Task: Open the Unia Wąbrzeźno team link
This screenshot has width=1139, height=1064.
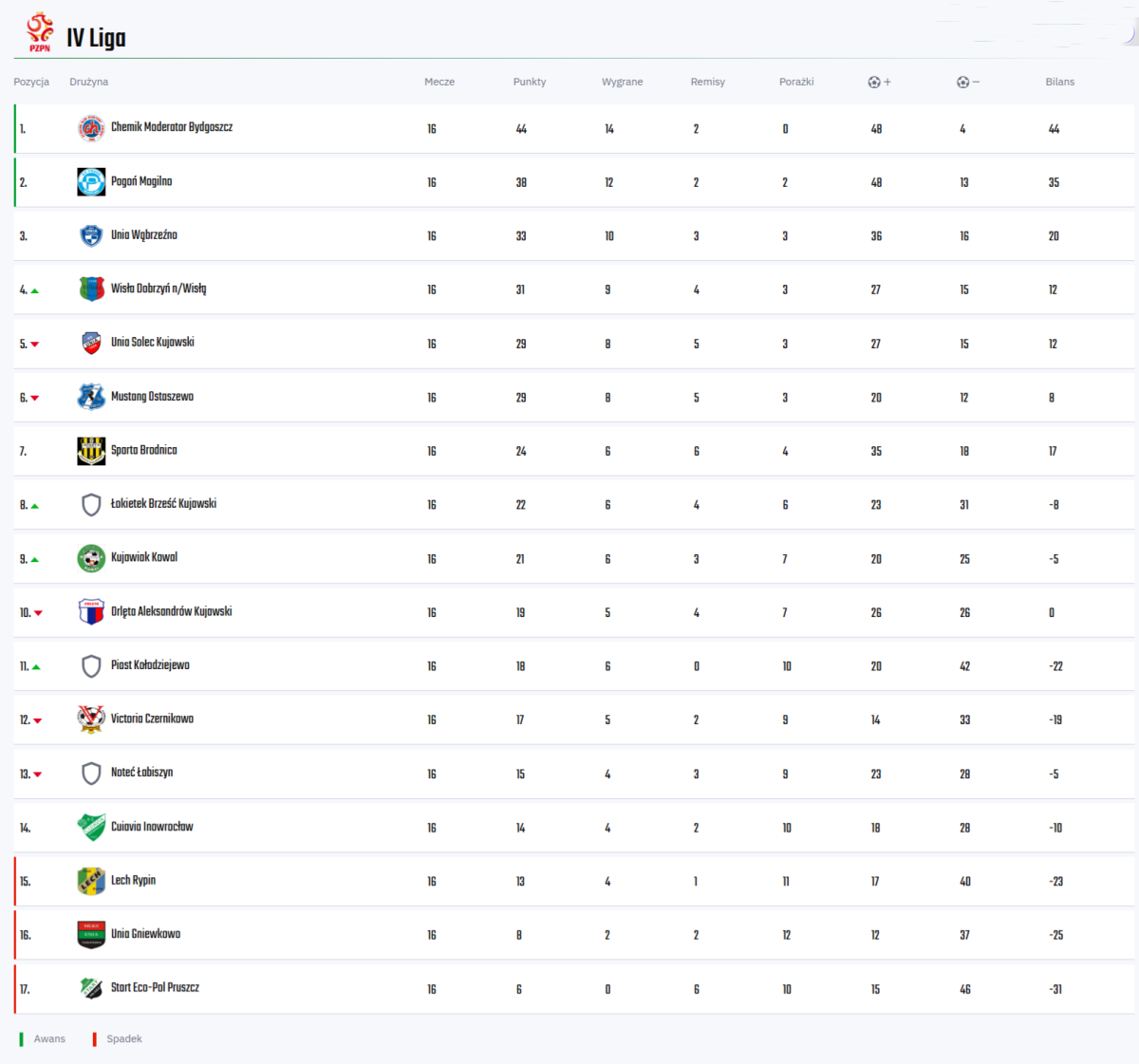Action: point(144,235)
